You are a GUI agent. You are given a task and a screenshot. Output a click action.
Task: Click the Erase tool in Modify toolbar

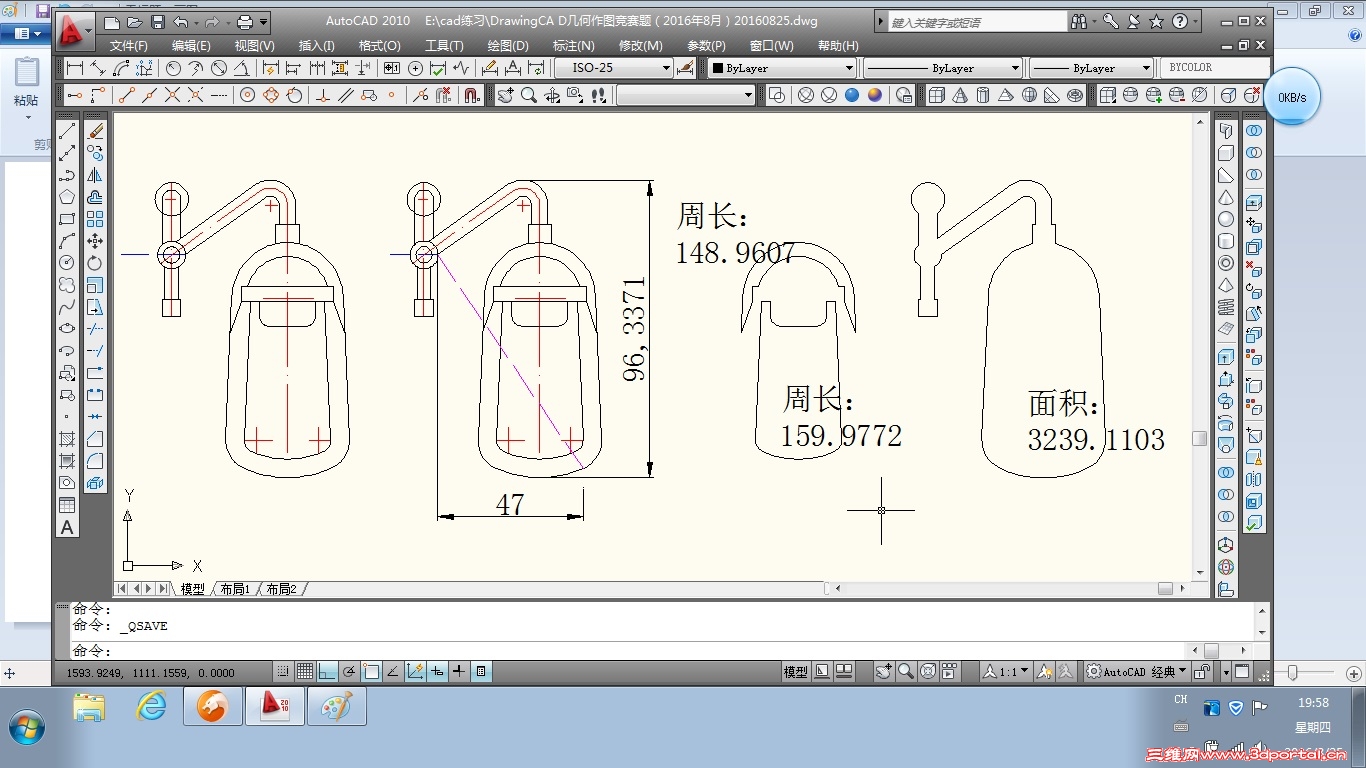click(95, 131)
